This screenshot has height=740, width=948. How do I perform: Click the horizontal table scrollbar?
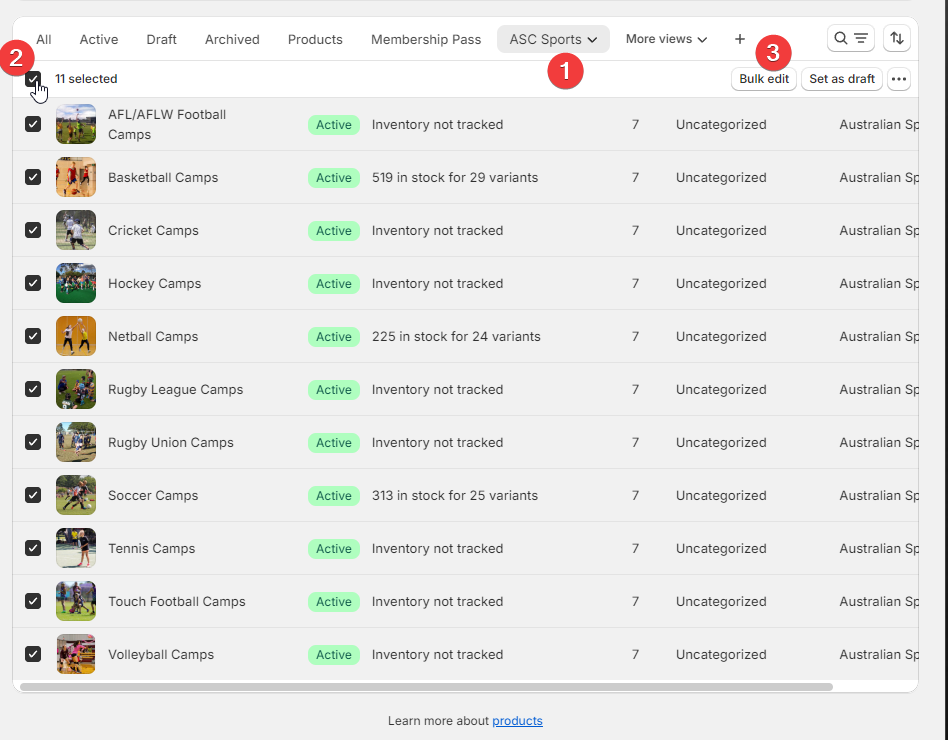click(x=426, y=687)
